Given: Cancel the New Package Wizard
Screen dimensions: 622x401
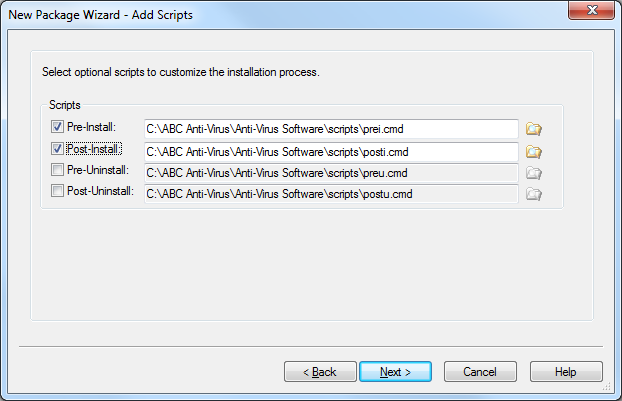Looking at the screenshot, I should click(480, 372).
